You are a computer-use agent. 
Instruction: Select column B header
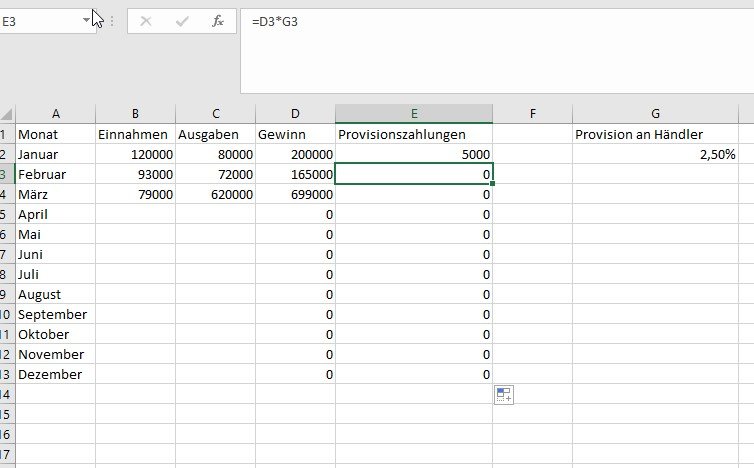(x=136, y=114)
